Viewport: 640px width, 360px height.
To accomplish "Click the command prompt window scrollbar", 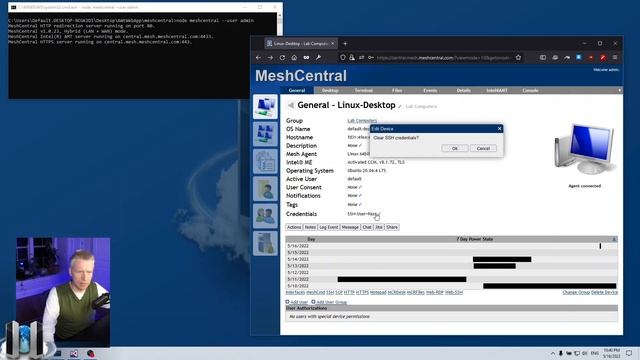I will [280, 24].
